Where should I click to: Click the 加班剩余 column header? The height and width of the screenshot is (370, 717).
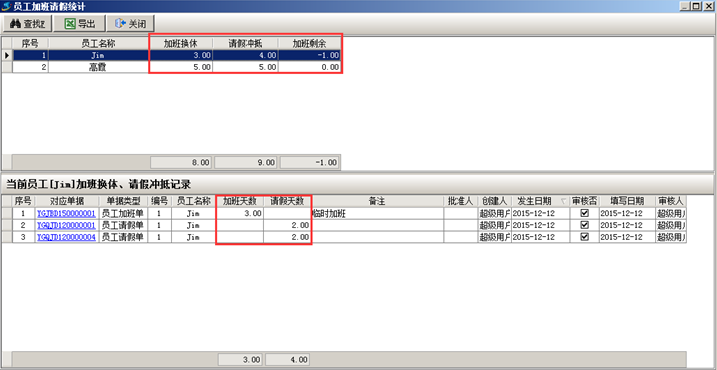click(x=310, y=43)
